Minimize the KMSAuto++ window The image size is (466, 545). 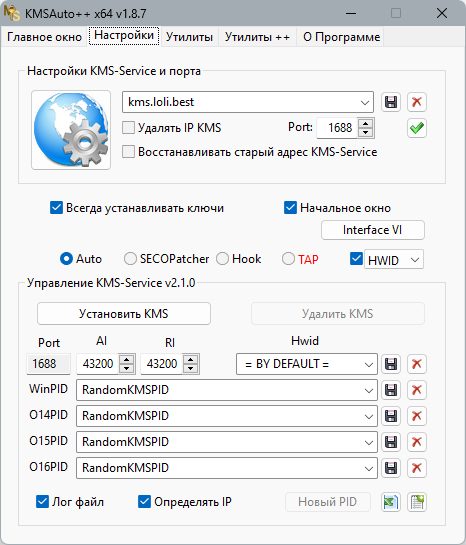[351, 14]
